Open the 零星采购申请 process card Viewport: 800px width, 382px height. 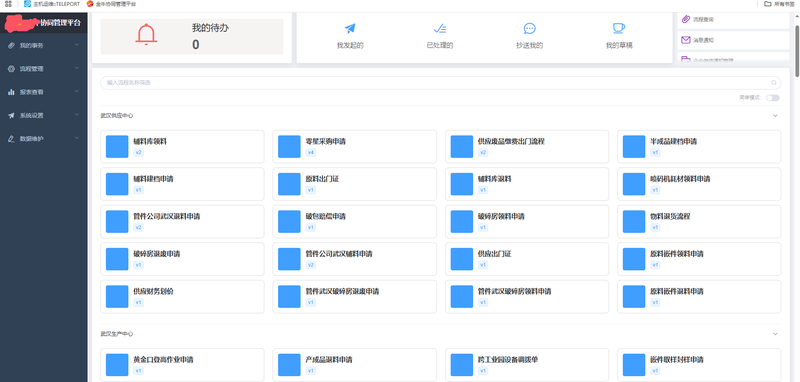pyautogui.click(x=355, y=147)
